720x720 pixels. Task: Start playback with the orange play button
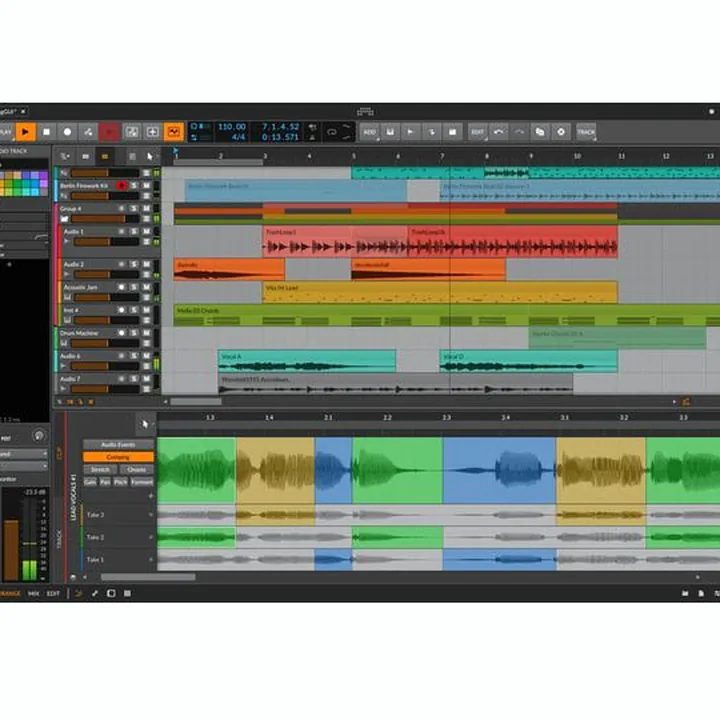25,132
